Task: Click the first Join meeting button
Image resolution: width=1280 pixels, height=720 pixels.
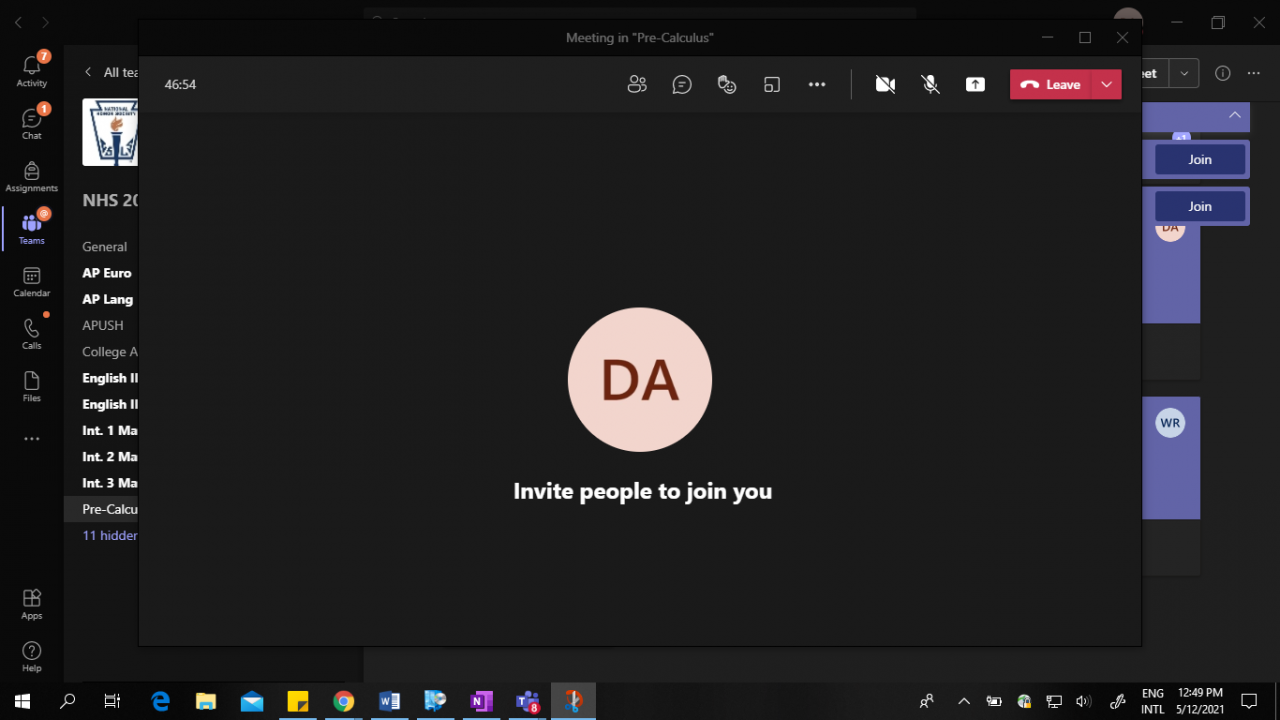Action: point(1199,159)
